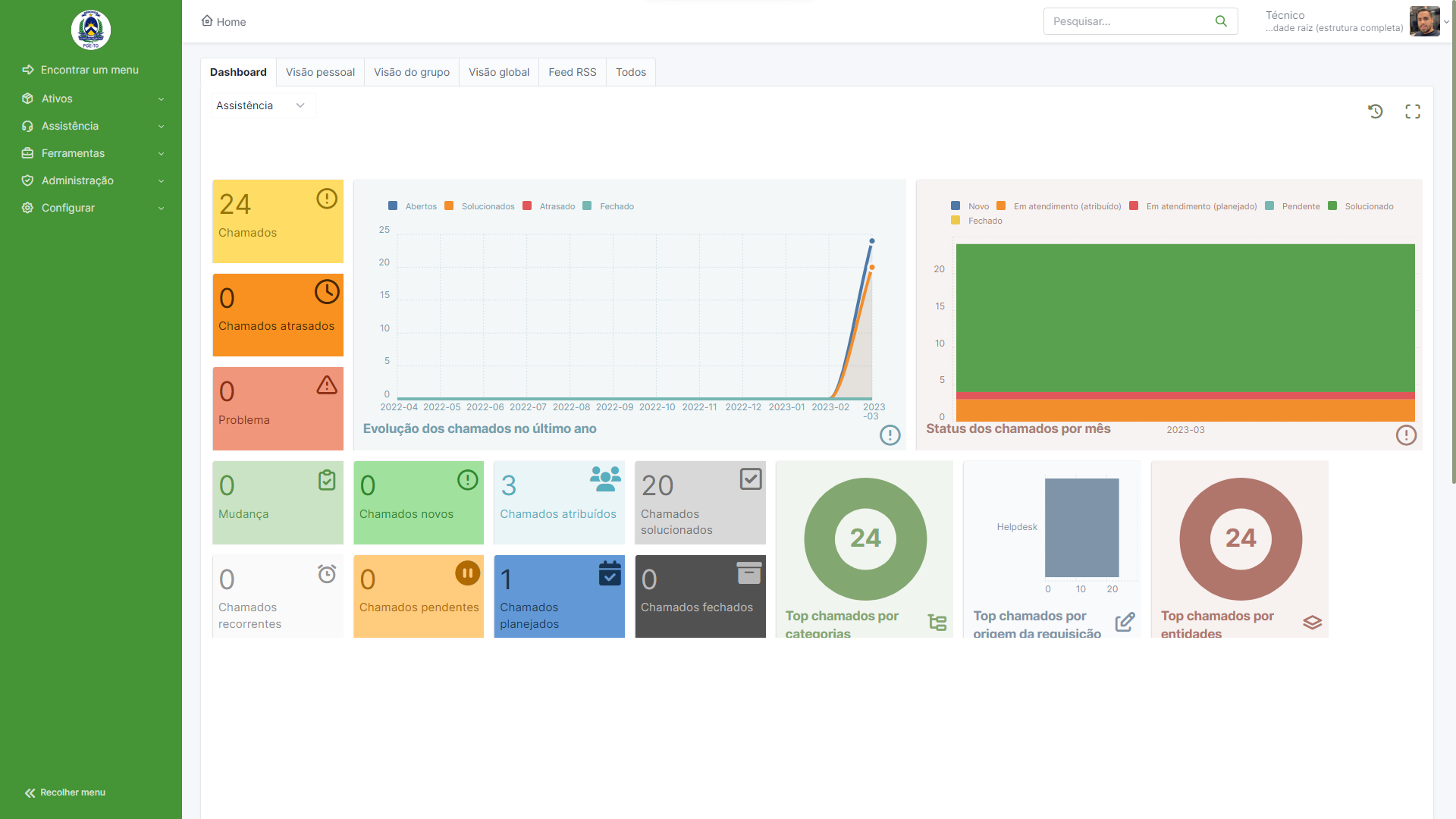Image resolution: width=1456 pixels, height=819 pixels.
Task: Click the dashboard history refresh icon
Action: coord(1376,111)
